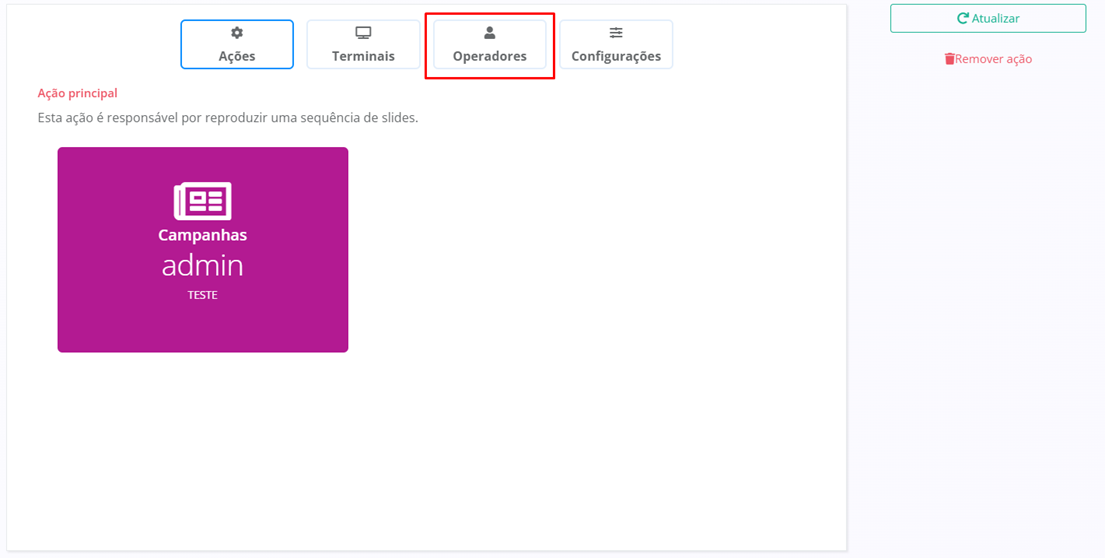Click the person icon above Operadores
Viewport: 1105px width, 558px height.
[489, 33]
